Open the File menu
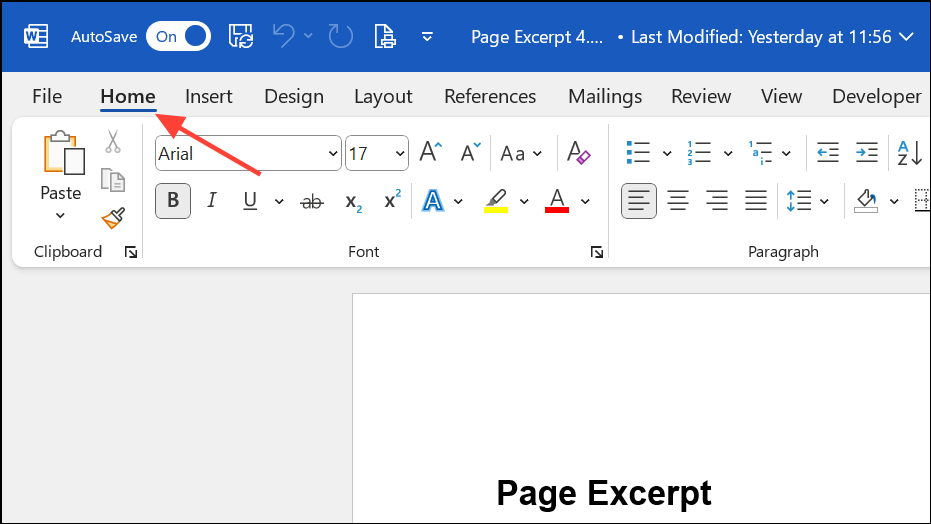 point(47,96)
